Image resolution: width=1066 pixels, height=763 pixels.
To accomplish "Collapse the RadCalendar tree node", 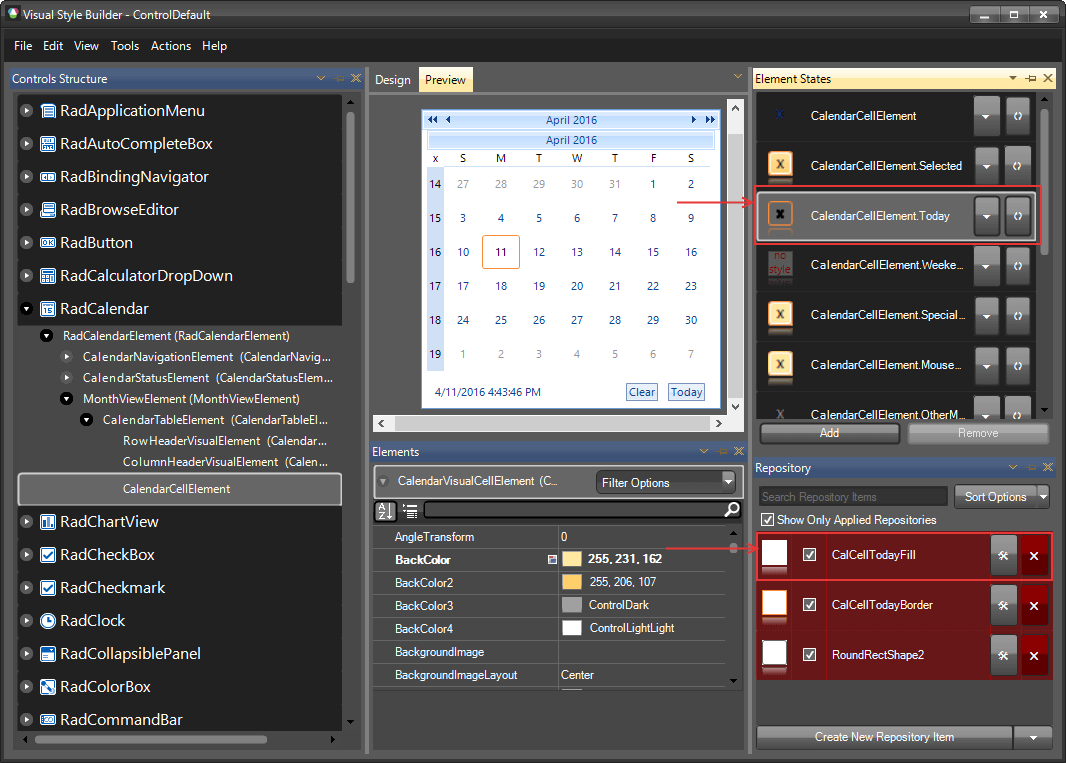I will [x=24, y=308].
